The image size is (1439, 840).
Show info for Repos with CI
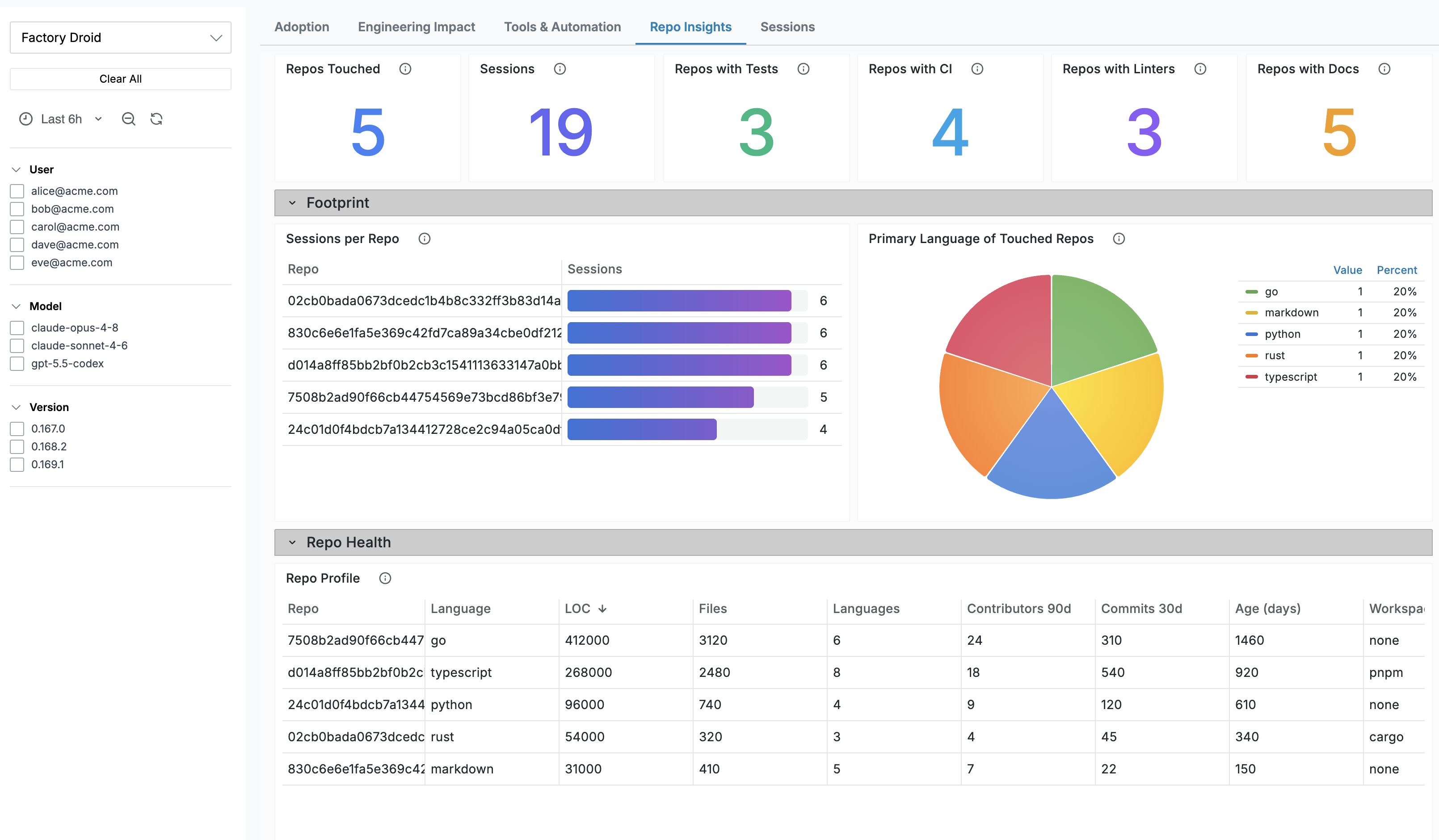977,69
